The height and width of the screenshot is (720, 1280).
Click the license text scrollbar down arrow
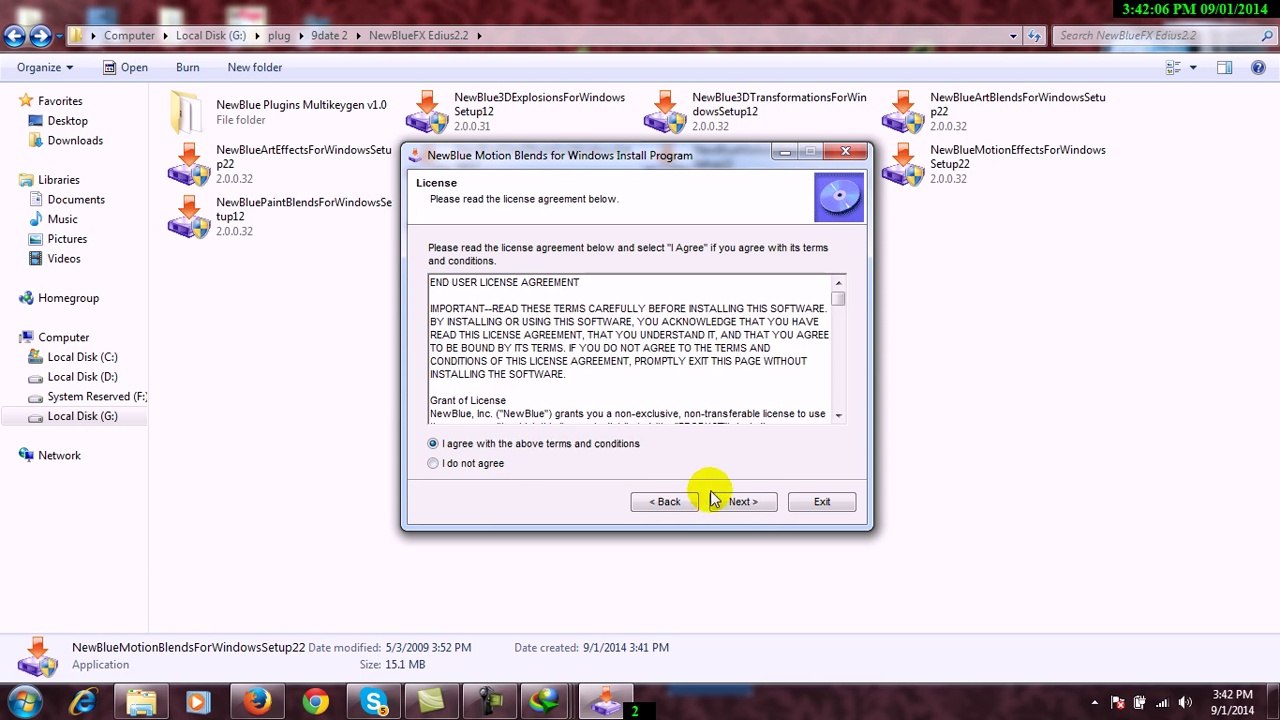(838, 415)
